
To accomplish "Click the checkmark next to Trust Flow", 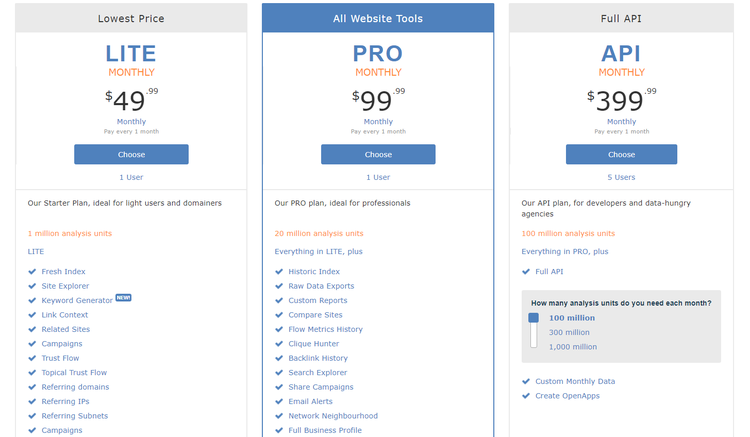I will click(32, 358).
